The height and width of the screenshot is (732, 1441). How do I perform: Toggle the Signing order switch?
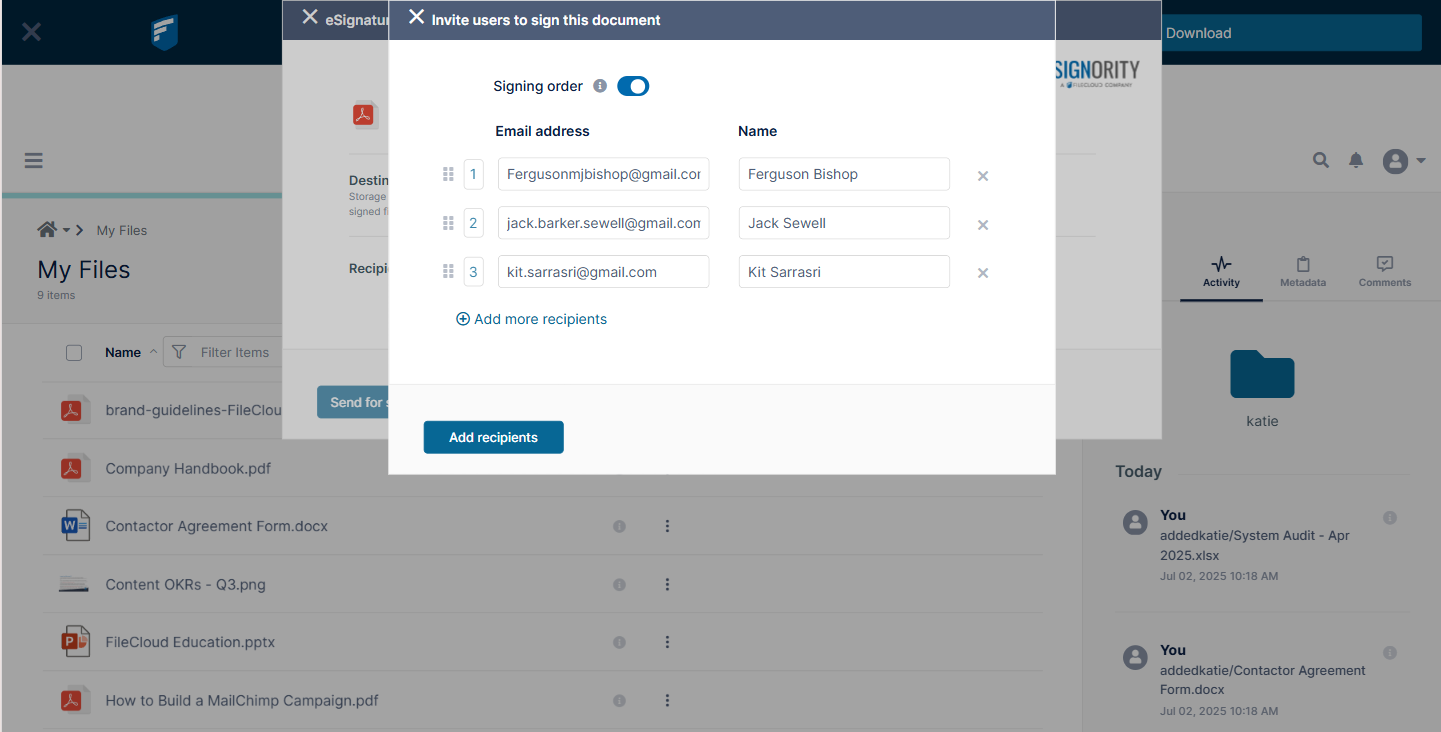click(x=633, y=86)
